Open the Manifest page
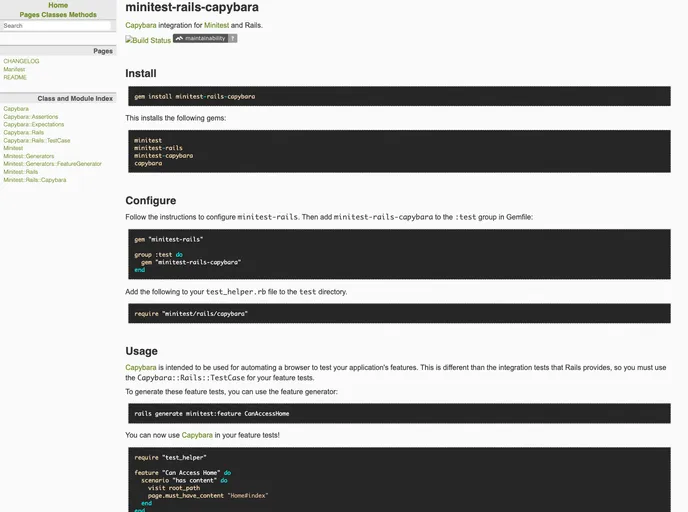Image resolution: width=688 pixels, height=512 pixels. click(x=14, y=69)
